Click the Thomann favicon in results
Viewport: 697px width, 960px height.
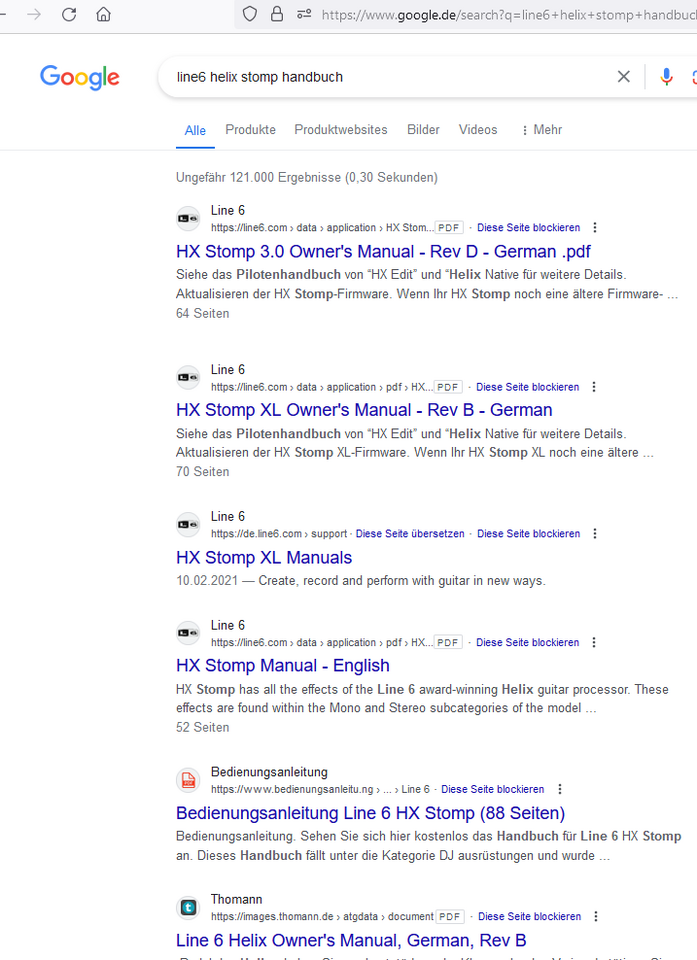(188, 907)
